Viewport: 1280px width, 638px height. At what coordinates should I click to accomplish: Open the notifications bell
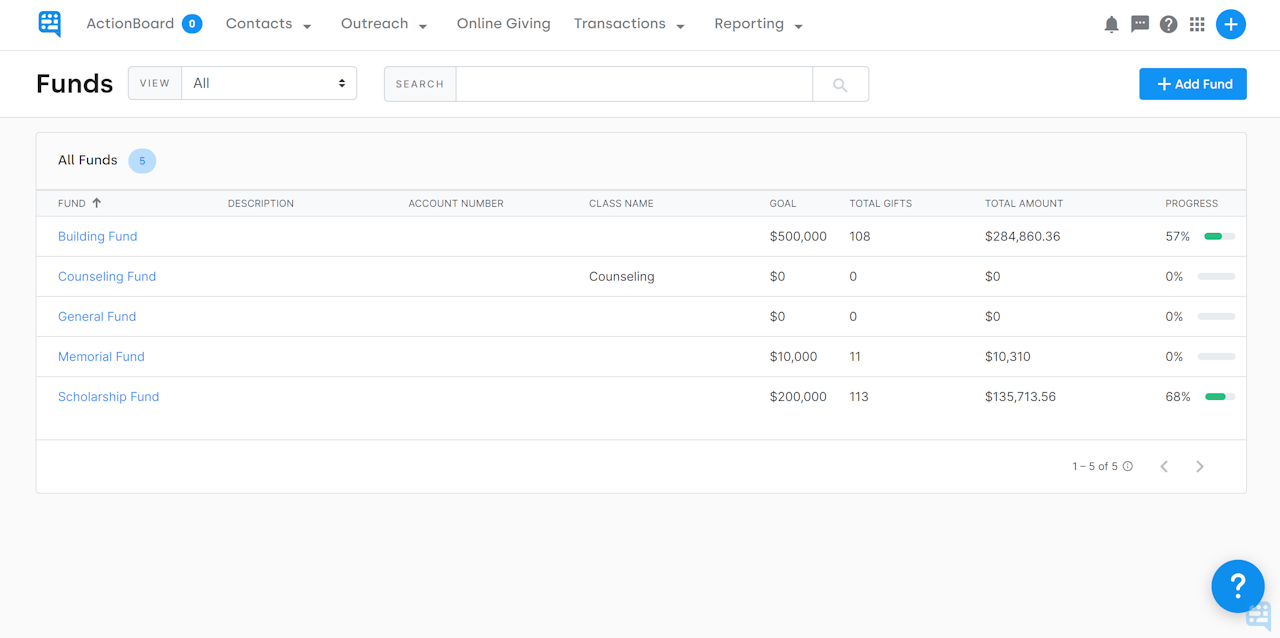tap(1111, 25)
